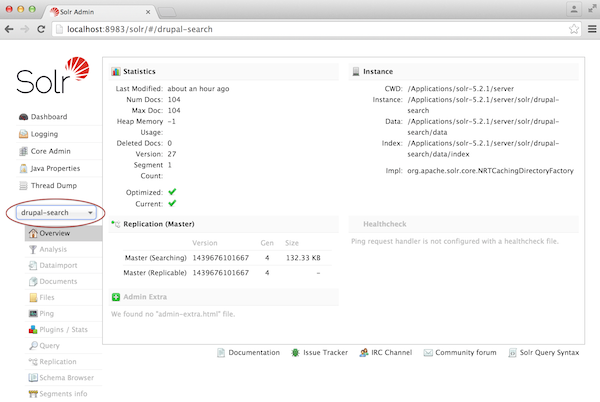Click the Instance server icon

click(x=356, y=72)
